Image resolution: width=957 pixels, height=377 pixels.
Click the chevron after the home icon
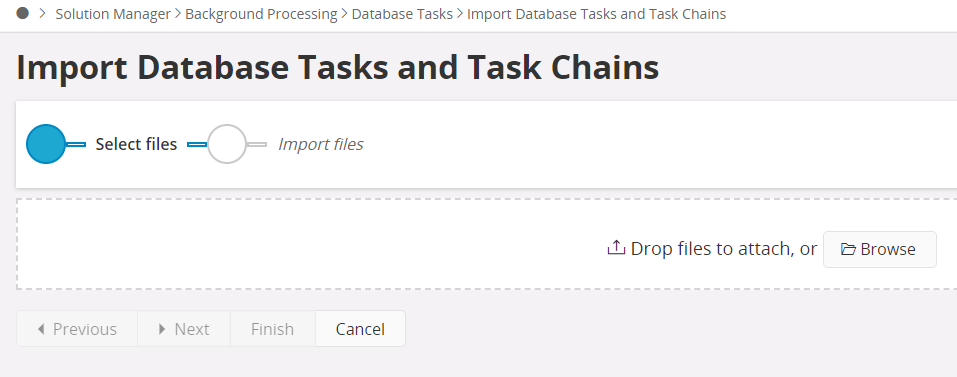pyautogui.click(x=42, y=13)
